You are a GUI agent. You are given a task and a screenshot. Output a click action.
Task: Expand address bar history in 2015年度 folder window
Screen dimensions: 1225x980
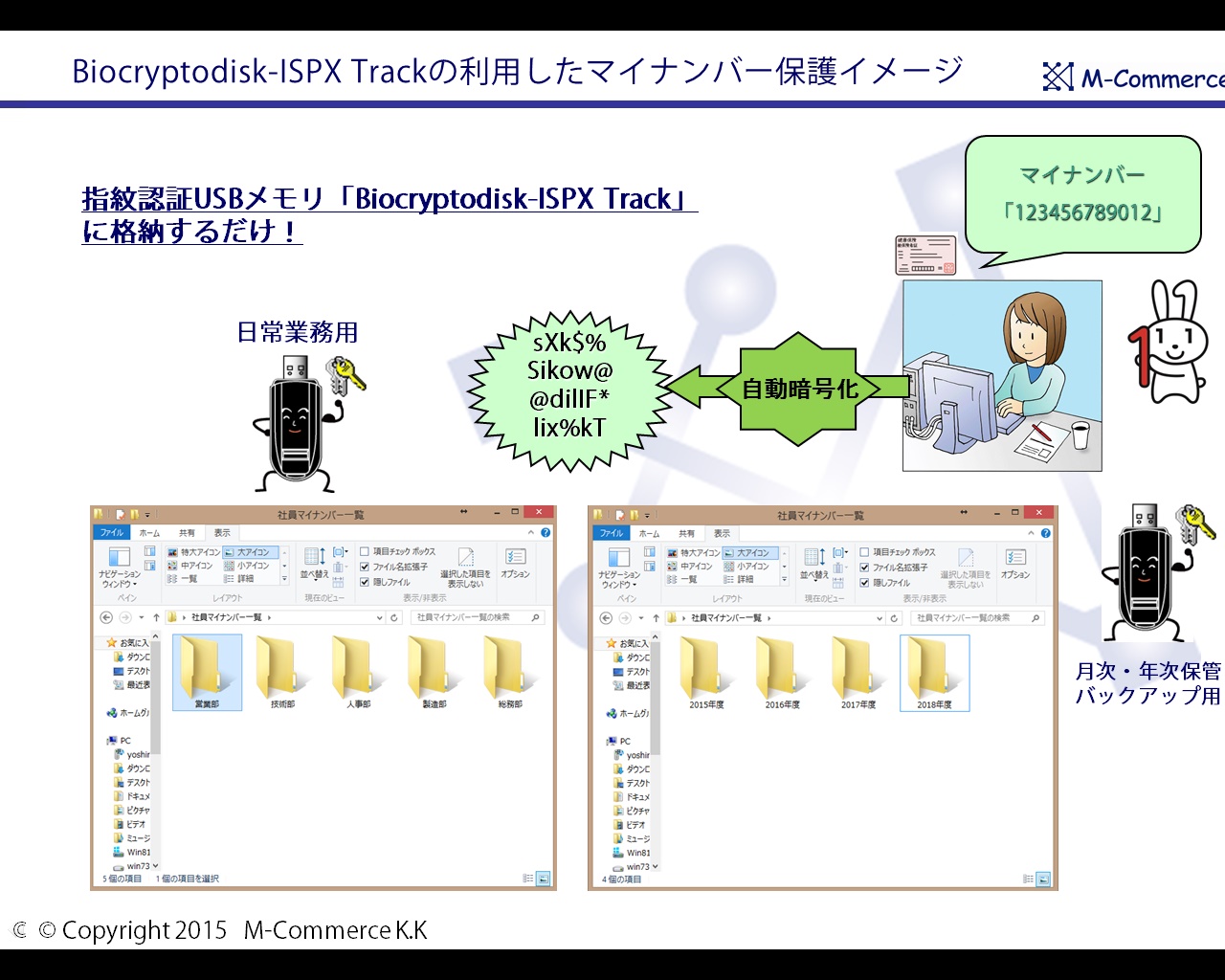click(x=880, y=618)
